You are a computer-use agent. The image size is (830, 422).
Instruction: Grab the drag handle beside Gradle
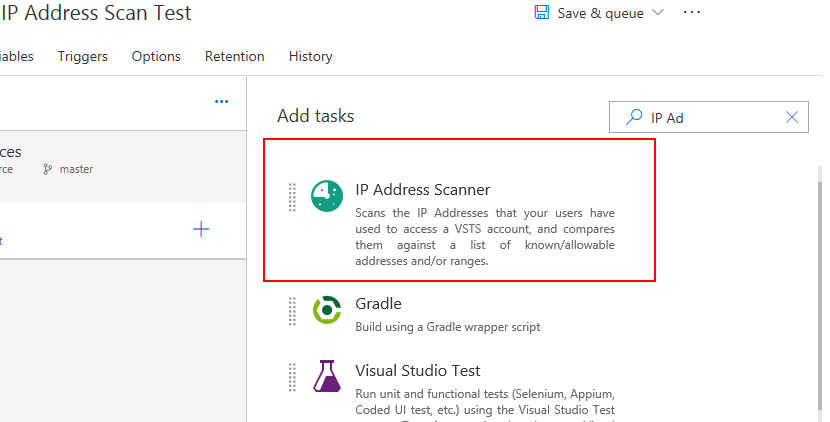coord(292,311)
